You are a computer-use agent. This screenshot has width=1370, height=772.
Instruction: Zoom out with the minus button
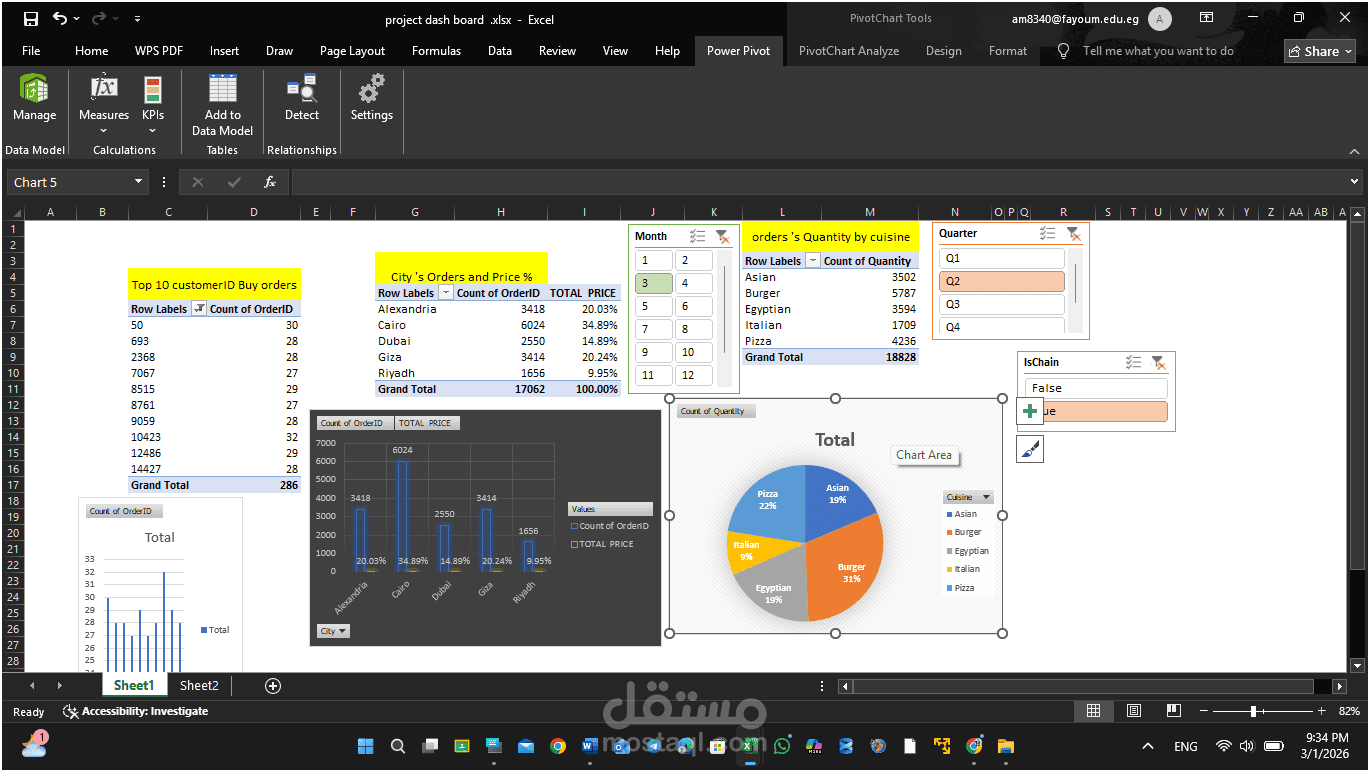click(1203, 711)
